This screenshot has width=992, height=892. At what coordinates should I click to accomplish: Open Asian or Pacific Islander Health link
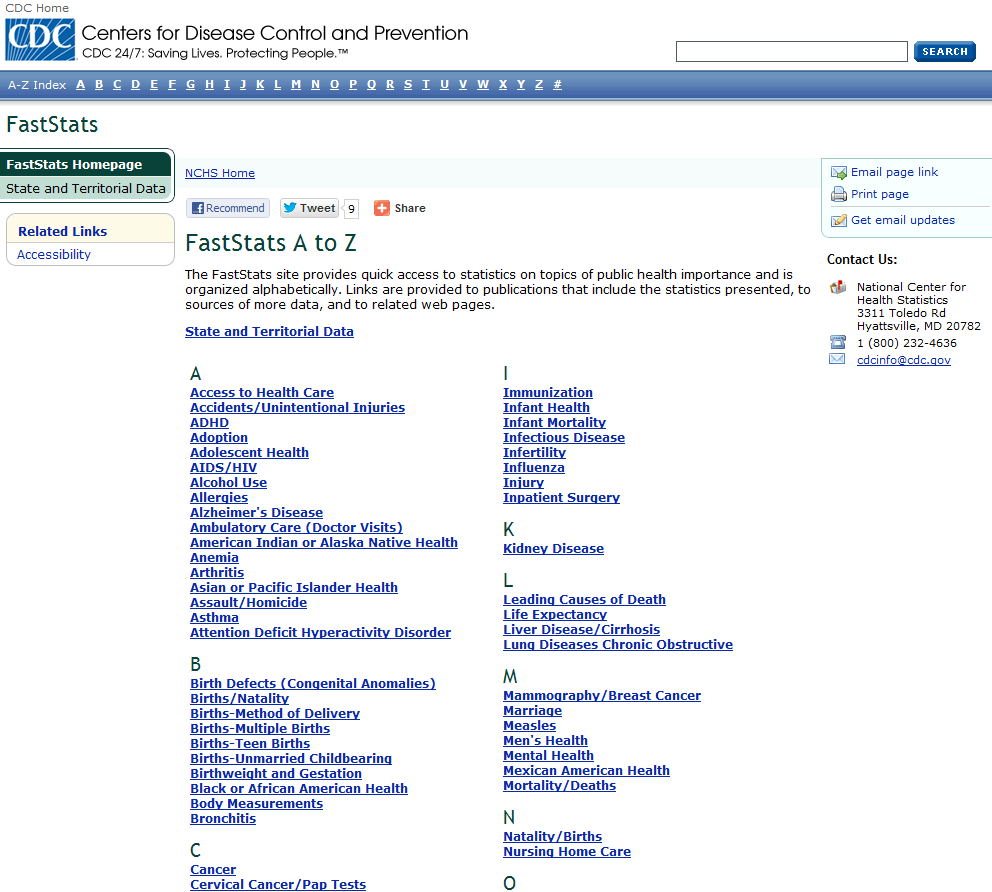[294, 588]
